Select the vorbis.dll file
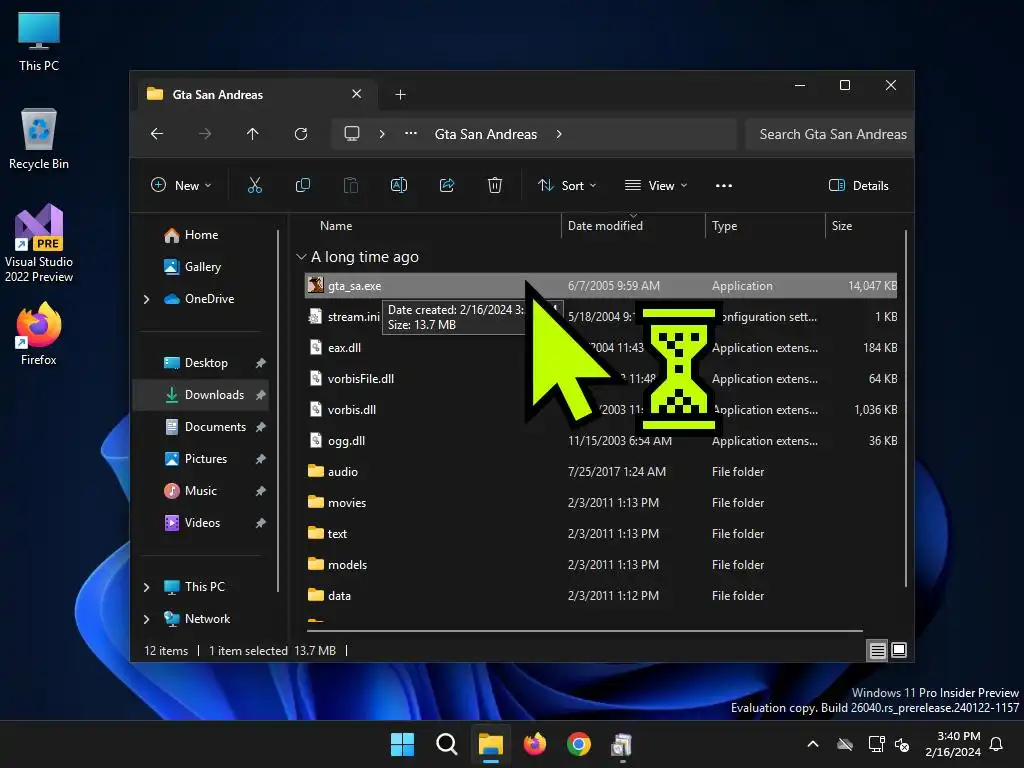 [601, 410]
